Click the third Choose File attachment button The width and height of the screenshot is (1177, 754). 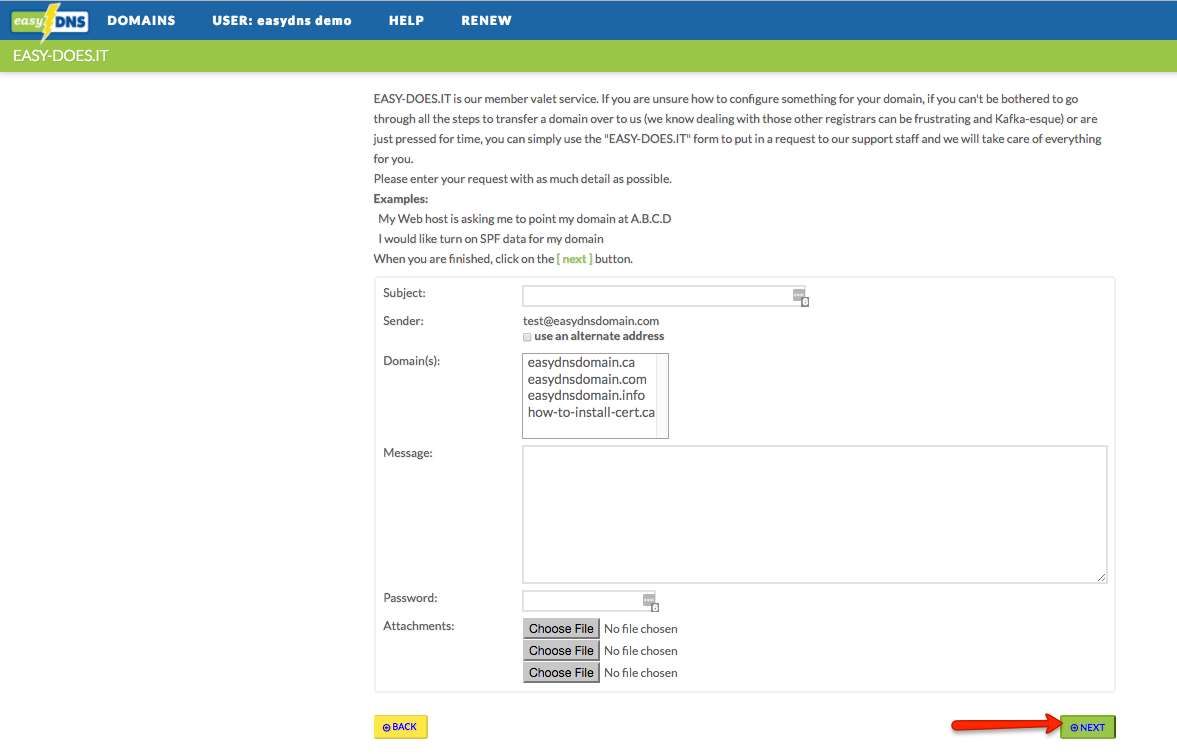pos(561,672)
